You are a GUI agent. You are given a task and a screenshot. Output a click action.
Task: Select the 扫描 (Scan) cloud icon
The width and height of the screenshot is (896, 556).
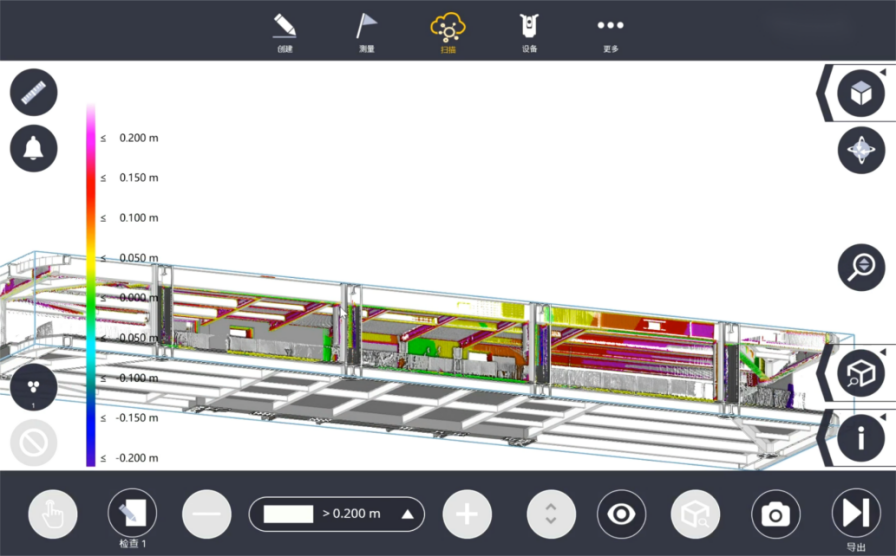pyautogui.click(x=448, y=31)
